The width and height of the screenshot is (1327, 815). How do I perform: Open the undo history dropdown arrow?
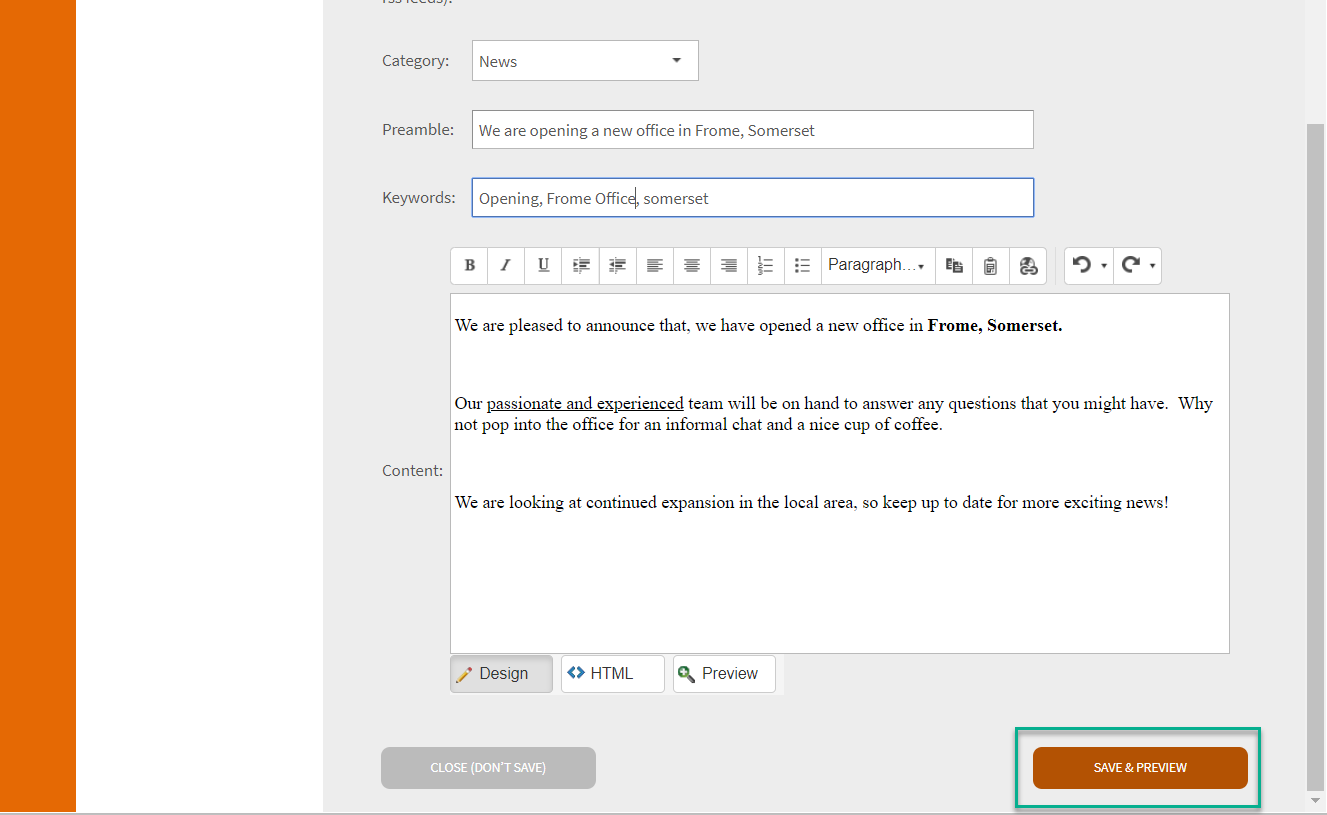pyautogui.click(x=1104, y=266)
